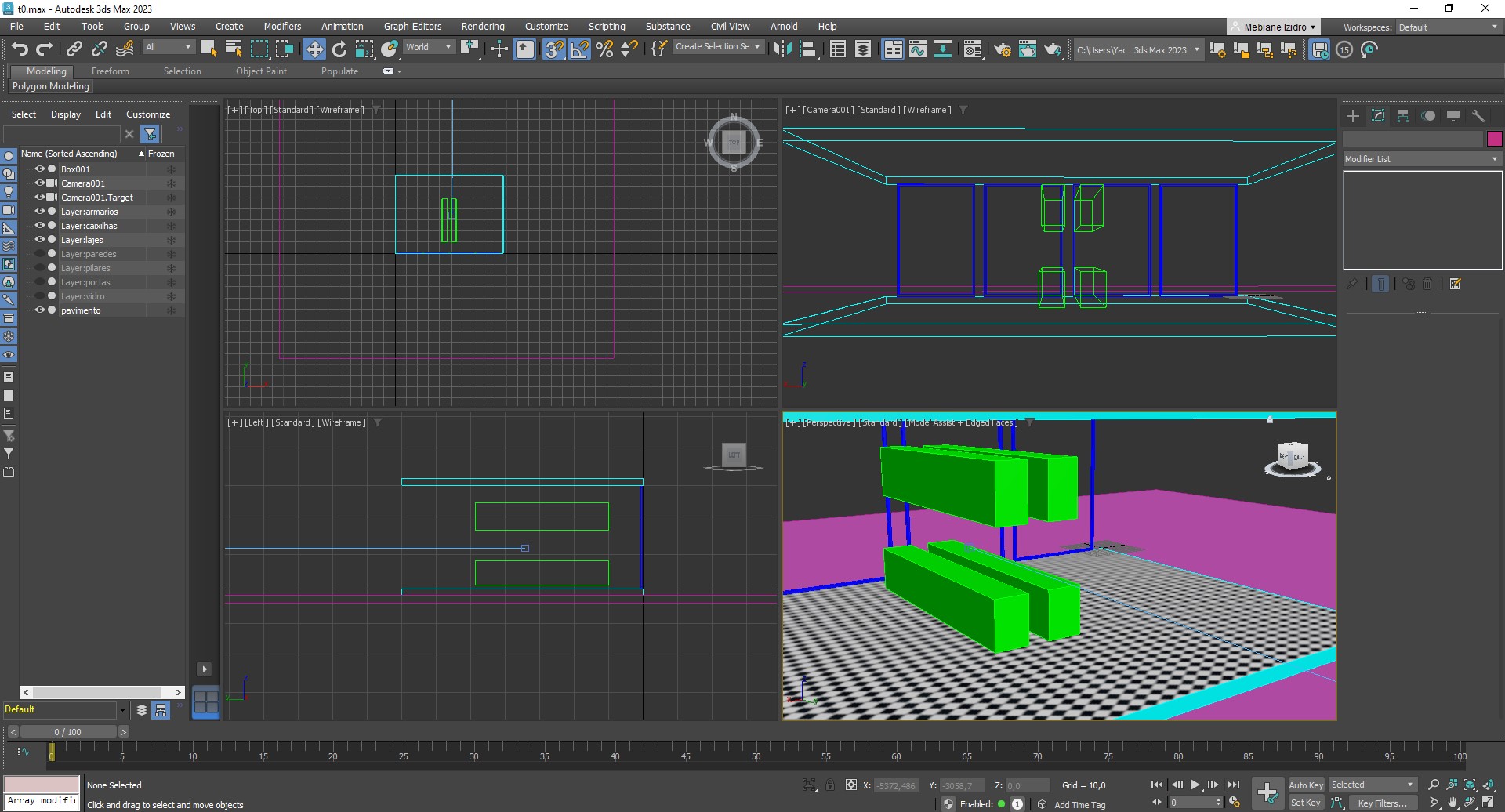Open the Mirror tool
1505x812 pixels.
pyautogui.click(x=782, y=49)
